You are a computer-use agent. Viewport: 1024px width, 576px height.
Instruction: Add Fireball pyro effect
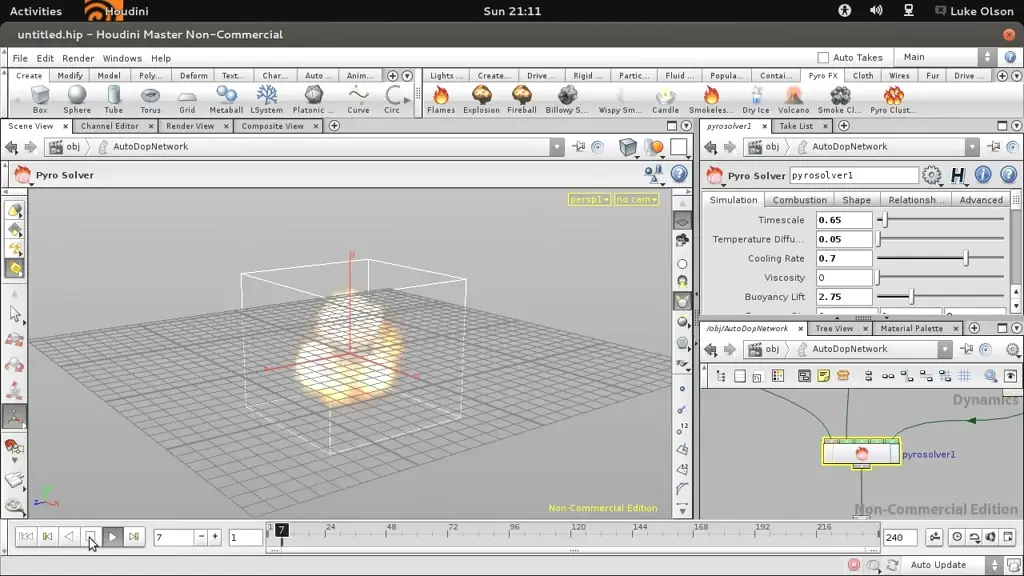[522, 99]
